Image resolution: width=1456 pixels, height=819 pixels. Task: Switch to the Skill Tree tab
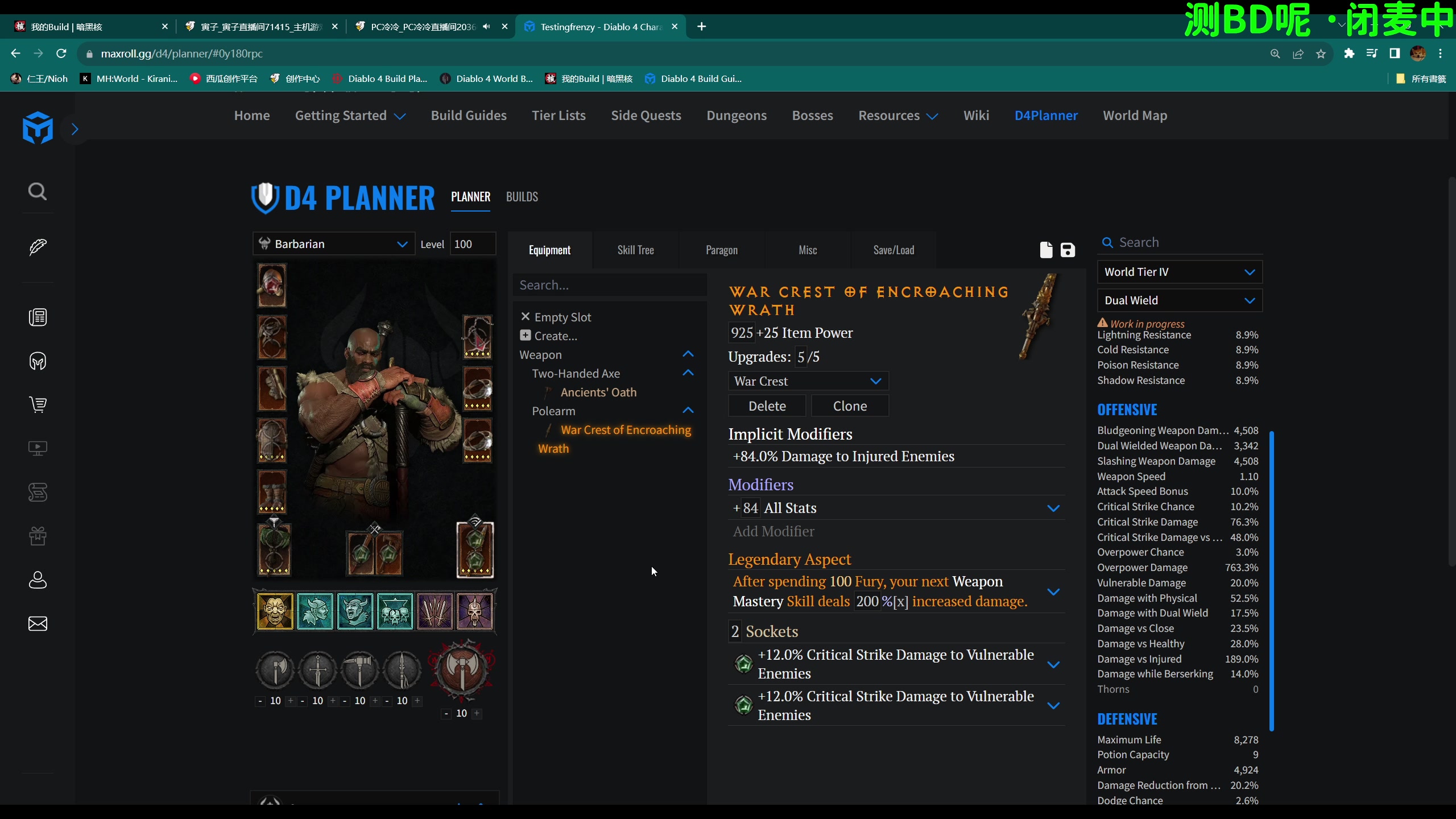coord(635,250)
